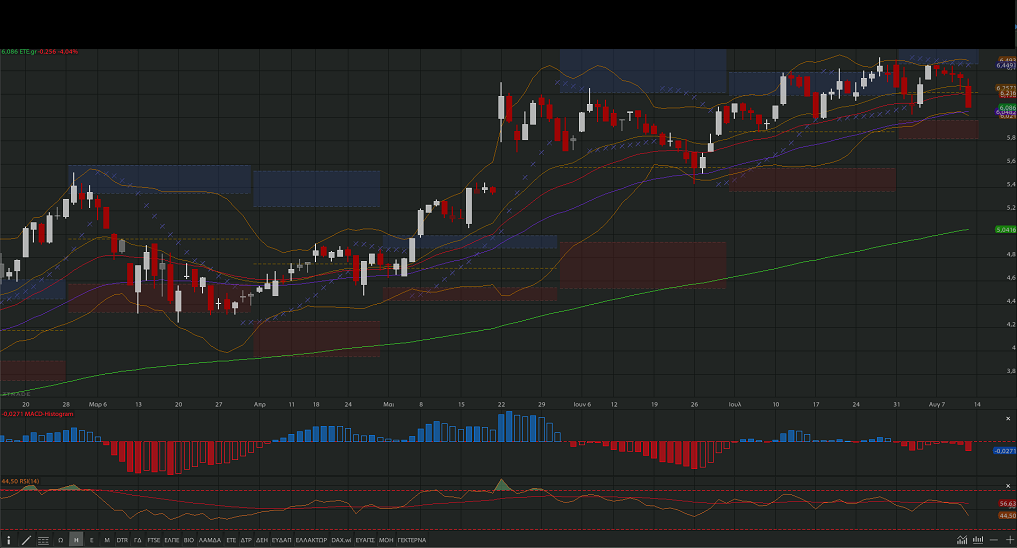Viewport: 1017px width, 548px height.
Task: Open the indicators chart icon
Action: point(962,540)
